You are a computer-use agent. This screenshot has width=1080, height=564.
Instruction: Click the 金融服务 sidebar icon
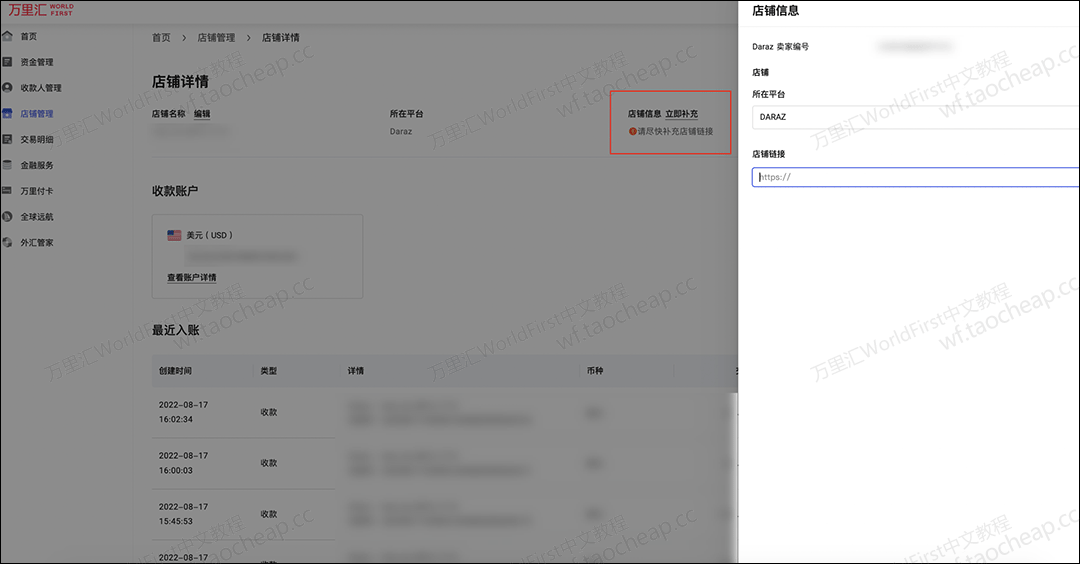(x=7, y=165)
